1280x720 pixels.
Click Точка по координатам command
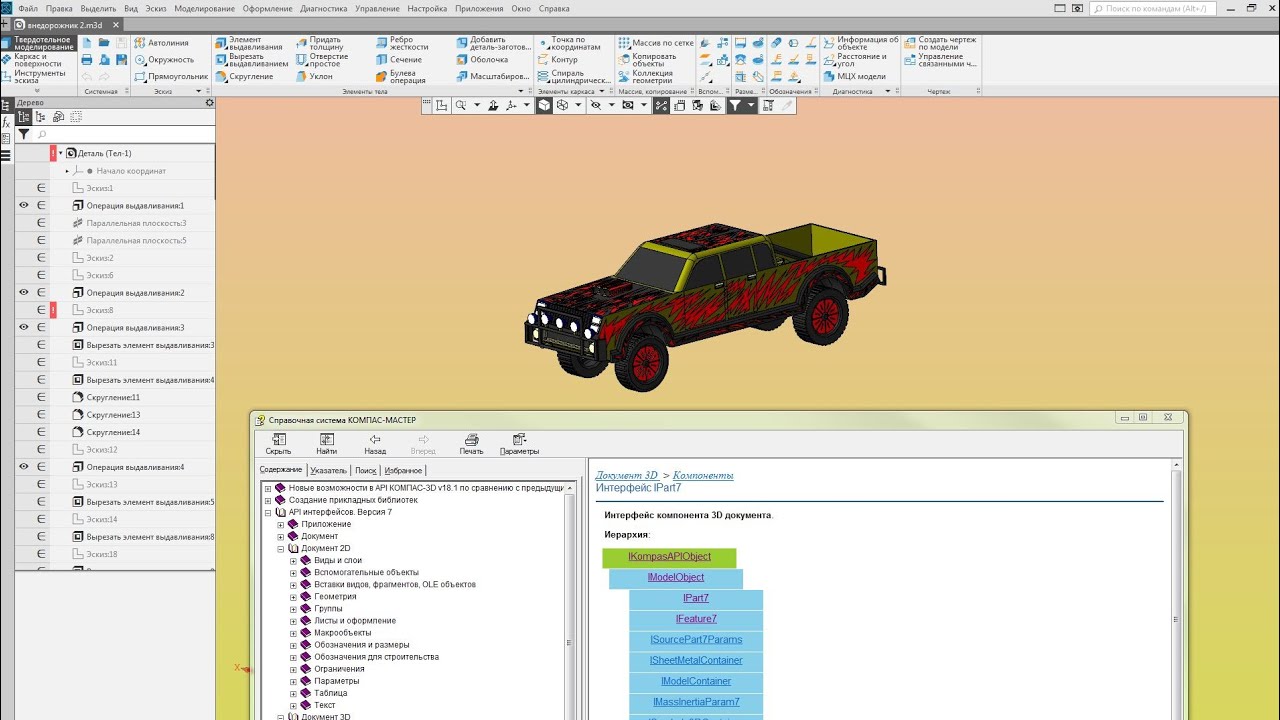(x=569, y=43)
